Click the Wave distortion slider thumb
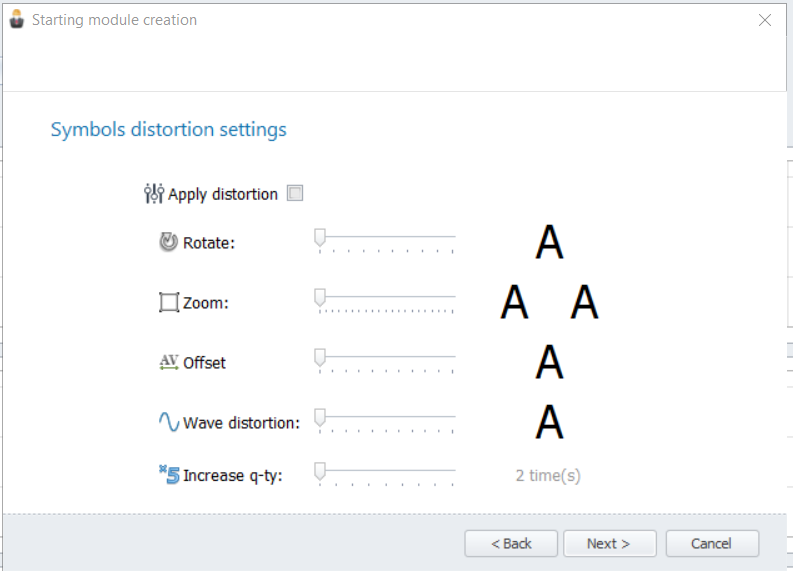 pyautogui.click(x=320, y=418)
